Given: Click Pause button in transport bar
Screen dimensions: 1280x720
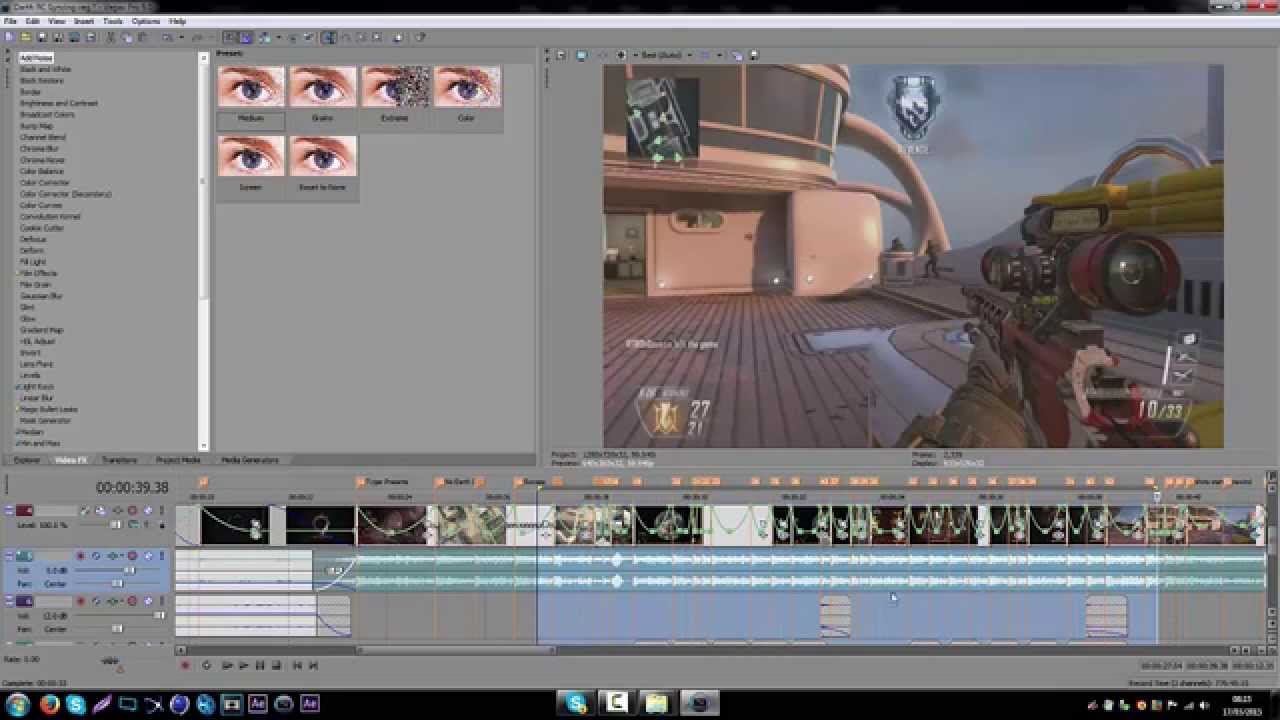Looking at the screenshot, I should [260, 665].
